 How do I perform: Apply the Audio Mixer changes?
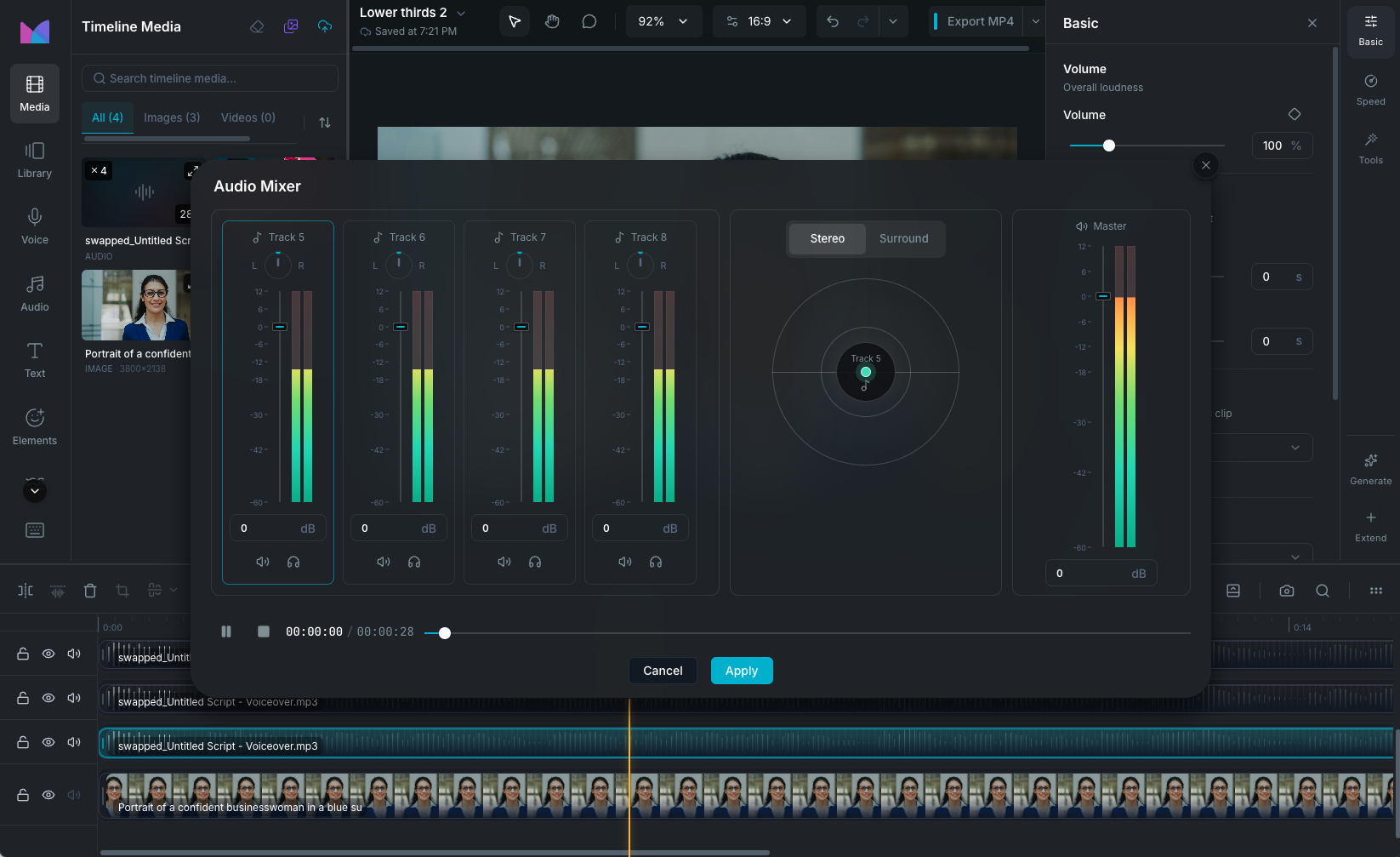click(741, 671)
